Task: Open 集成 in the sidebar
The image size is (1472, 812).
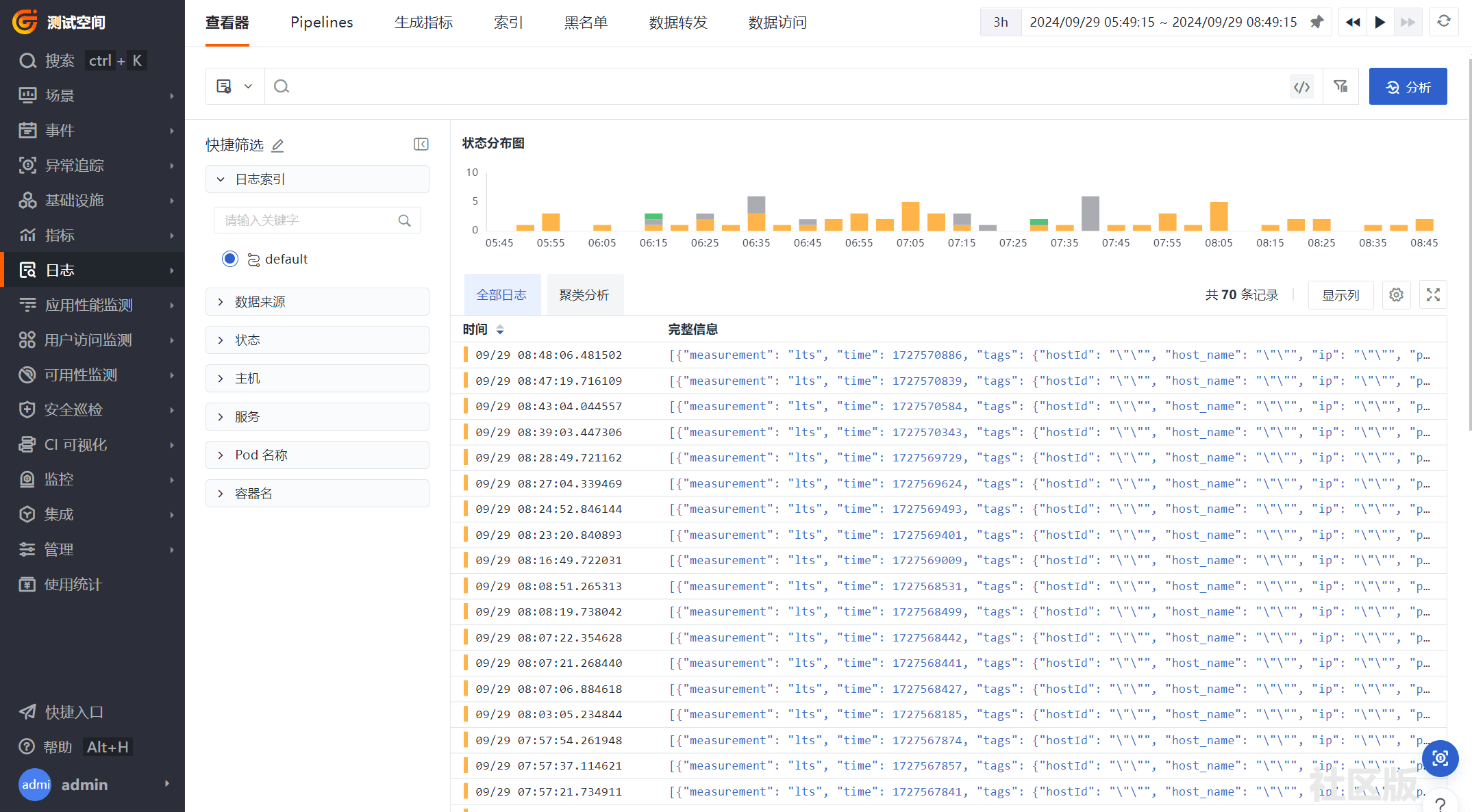Action: 92,514
